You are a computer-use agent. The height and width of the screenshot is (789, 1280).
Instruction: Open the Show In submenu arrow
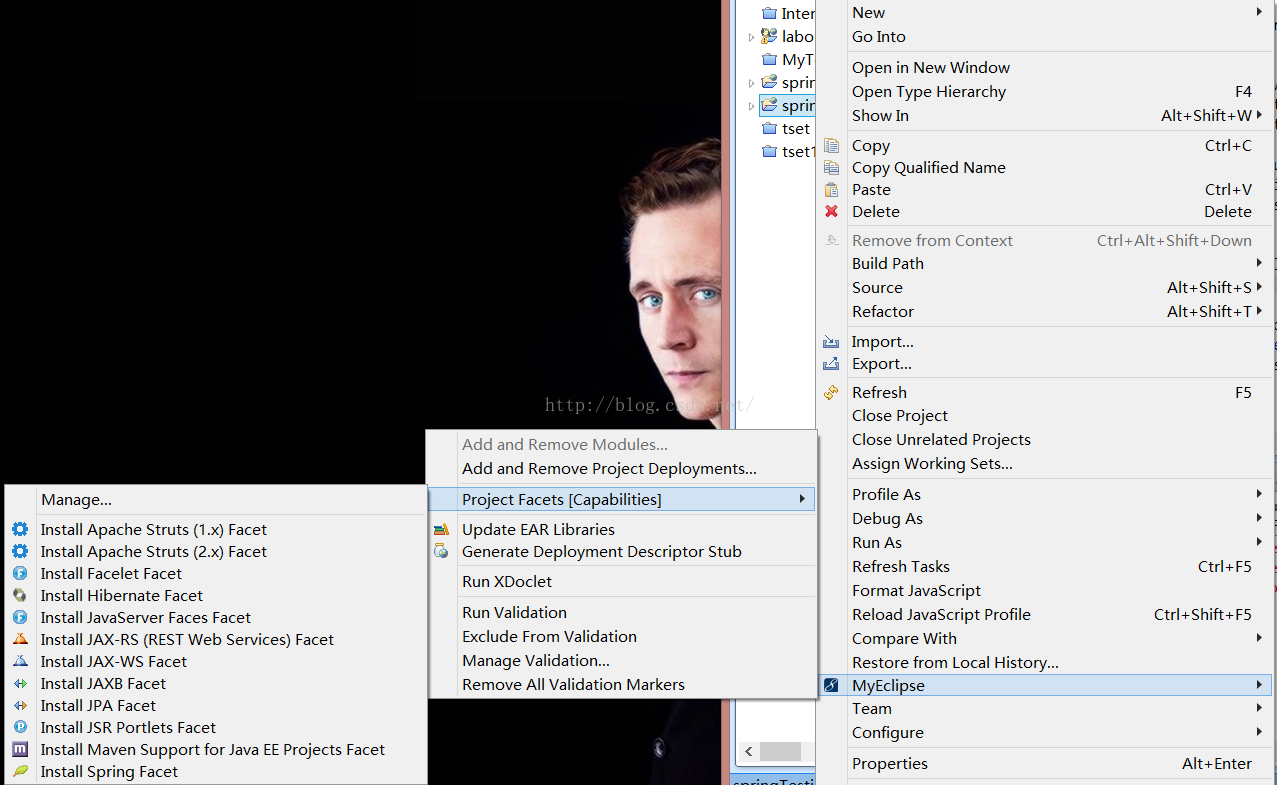pyautogui.click(x=1259, y=116)
